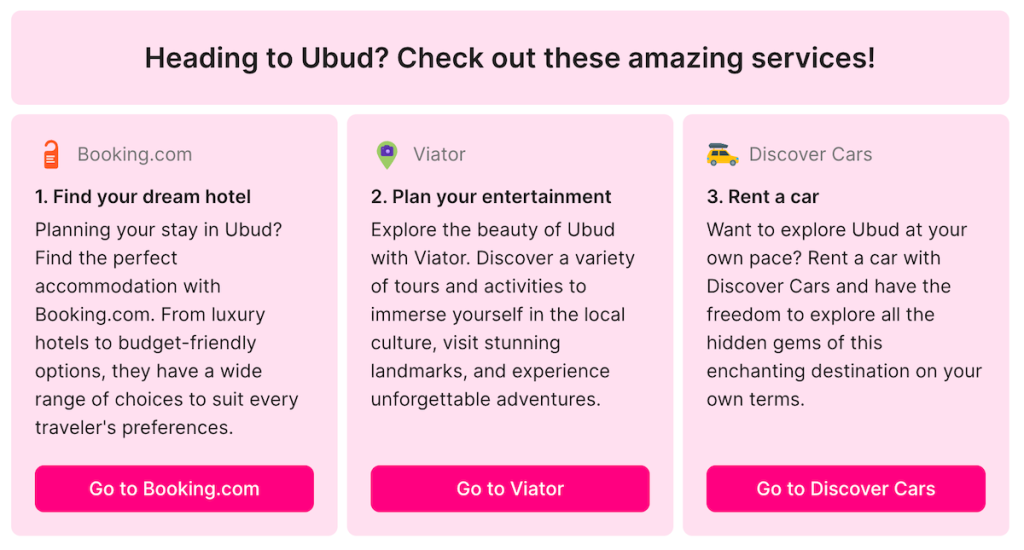
Task: Click the Discover Cars yellow car icon
Action: 722,155
